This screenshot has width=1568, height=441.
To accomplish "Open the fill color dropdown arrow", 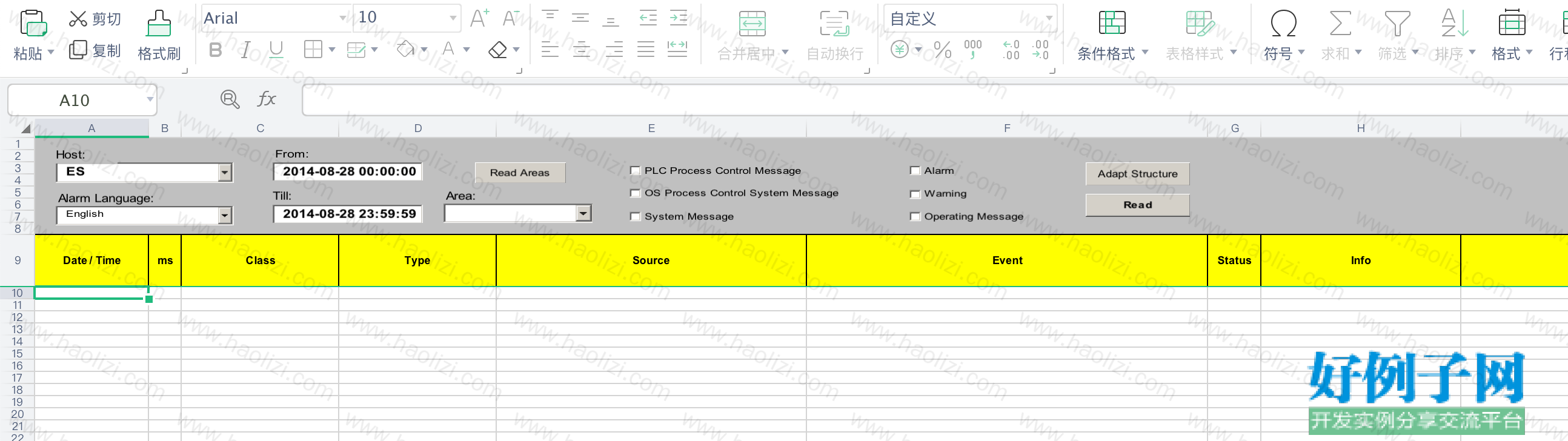I will tap(424, 50).
